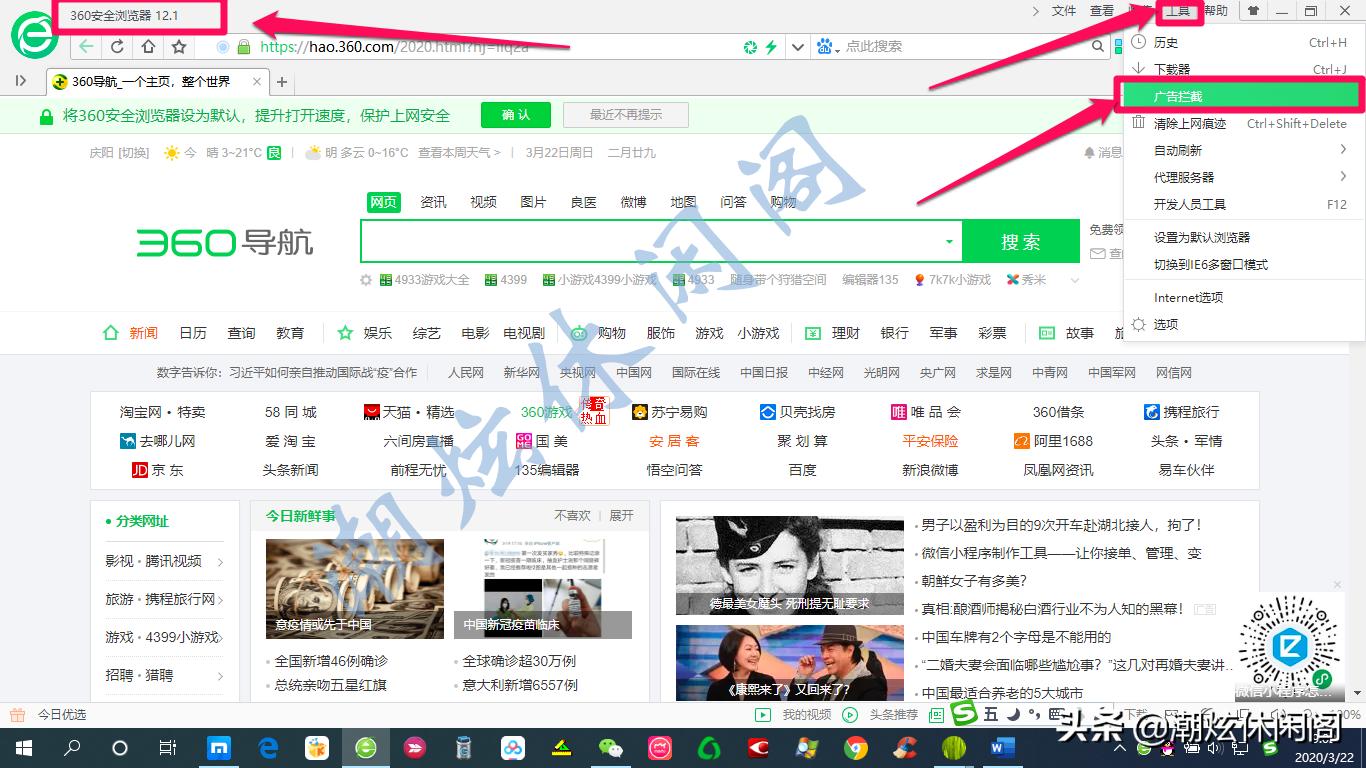
Task: Open homepage via the home icon
Action: coord(148,46)
